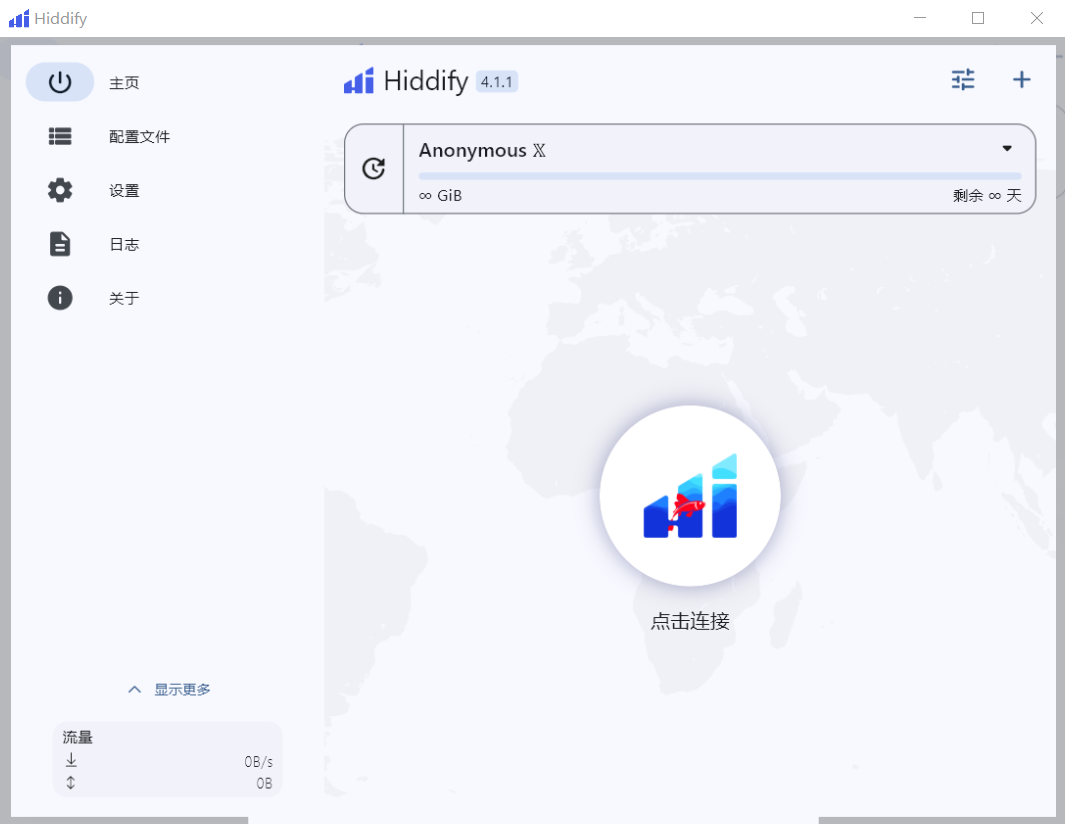Click the 日志 document icon
The height and width of the screenshot is (824, 1065).
[x=60, y=244]
